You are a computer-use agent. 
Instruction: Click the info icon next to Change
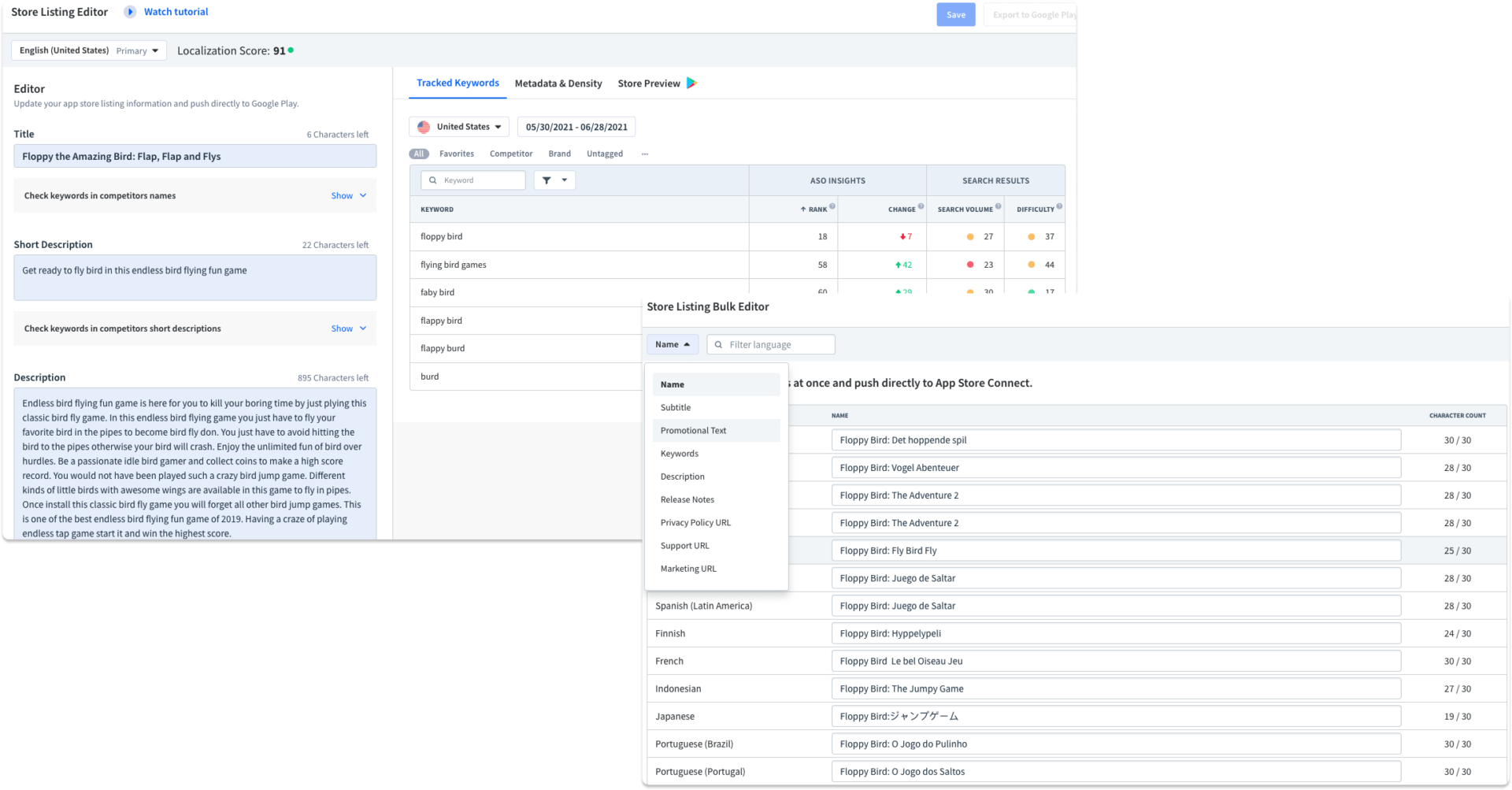(x=921, y=206)
